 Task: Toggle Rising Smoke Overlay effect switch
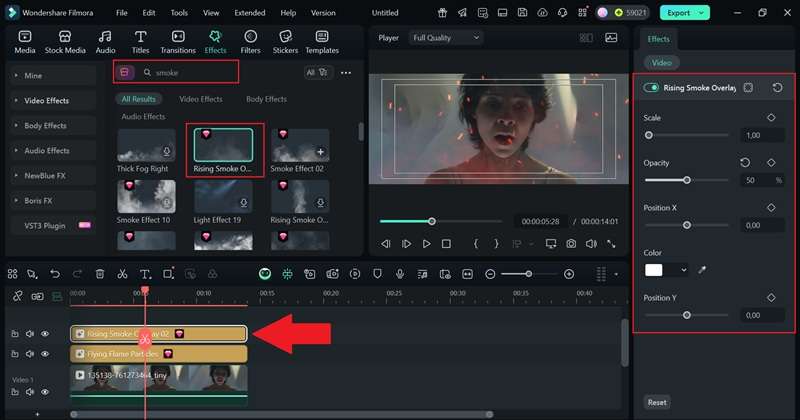[x=651, y=88]
